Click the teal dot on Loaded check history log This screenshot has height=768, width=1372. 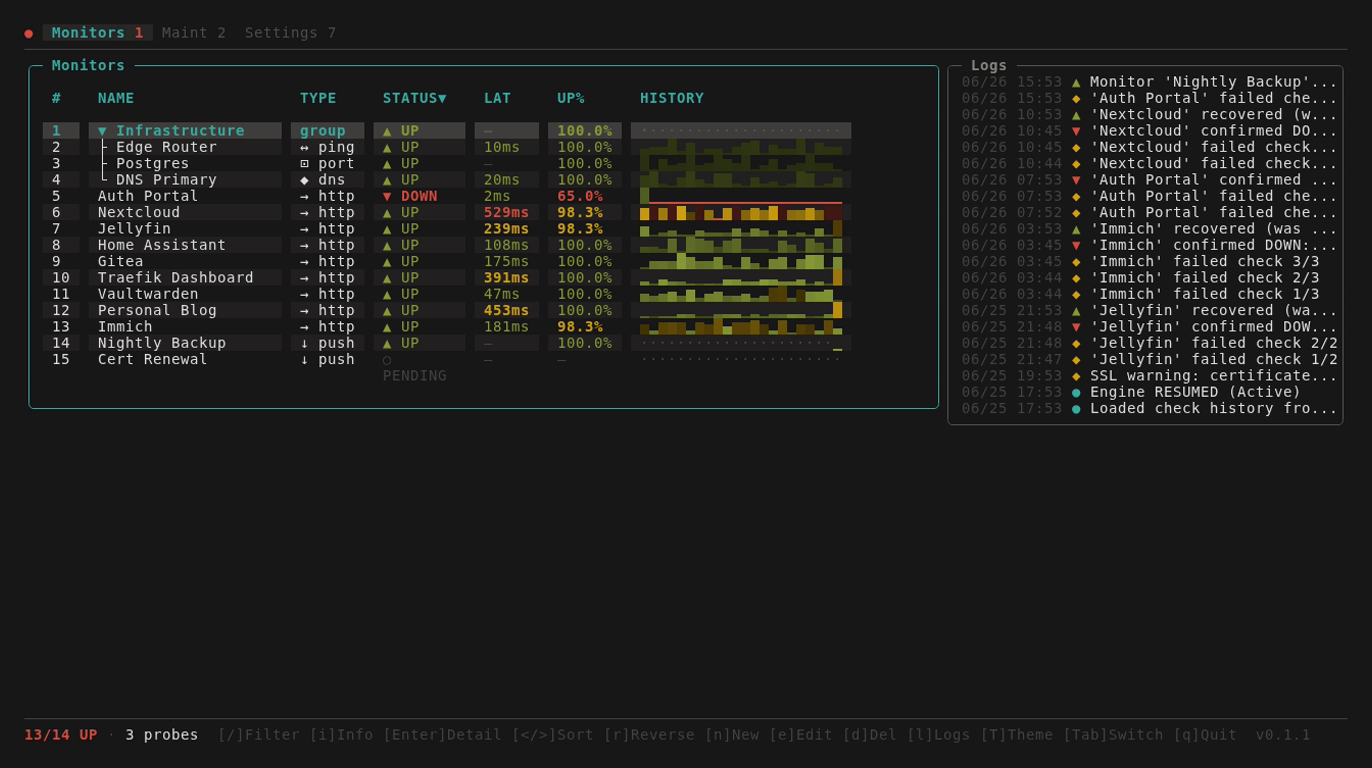coord(1076,408)
